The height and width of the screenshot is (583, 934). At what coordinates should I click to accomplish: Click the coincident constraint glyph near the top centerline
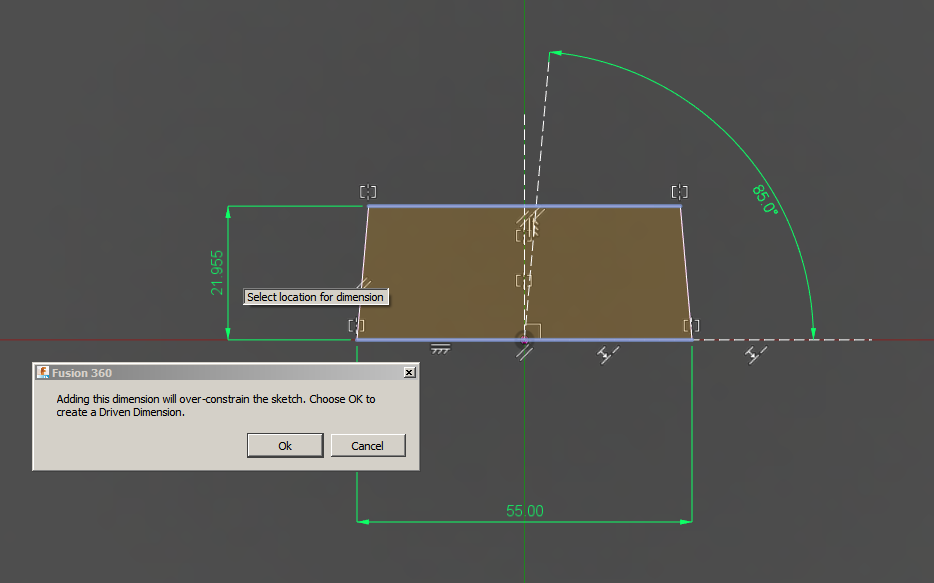(x=524, y=236)
